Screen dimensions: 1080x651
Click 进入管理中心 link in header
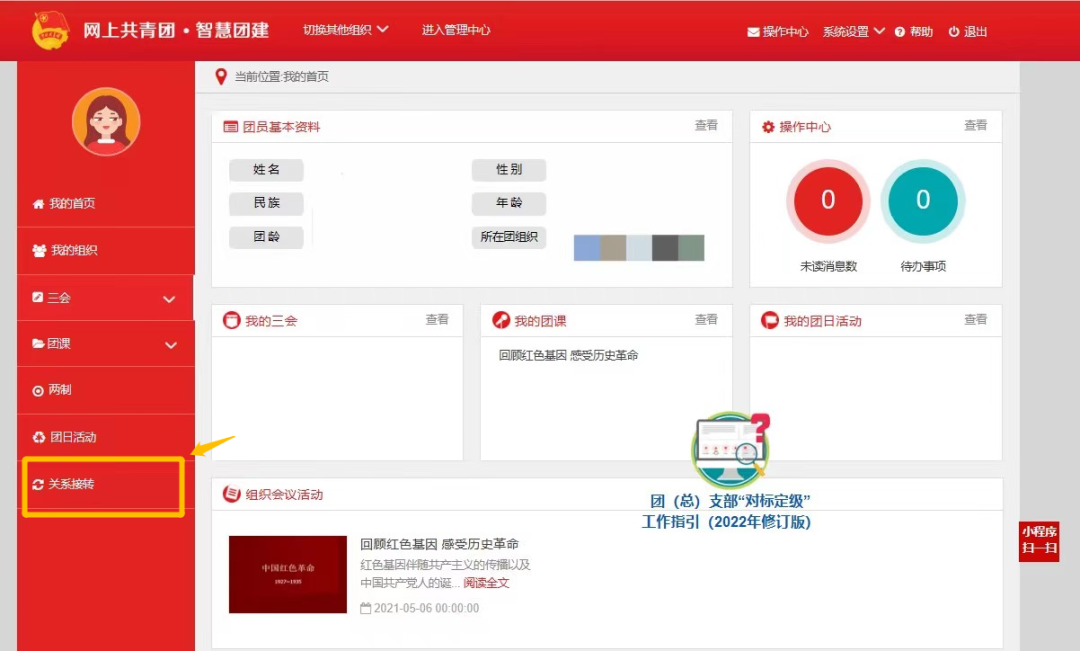coord(456,30)
